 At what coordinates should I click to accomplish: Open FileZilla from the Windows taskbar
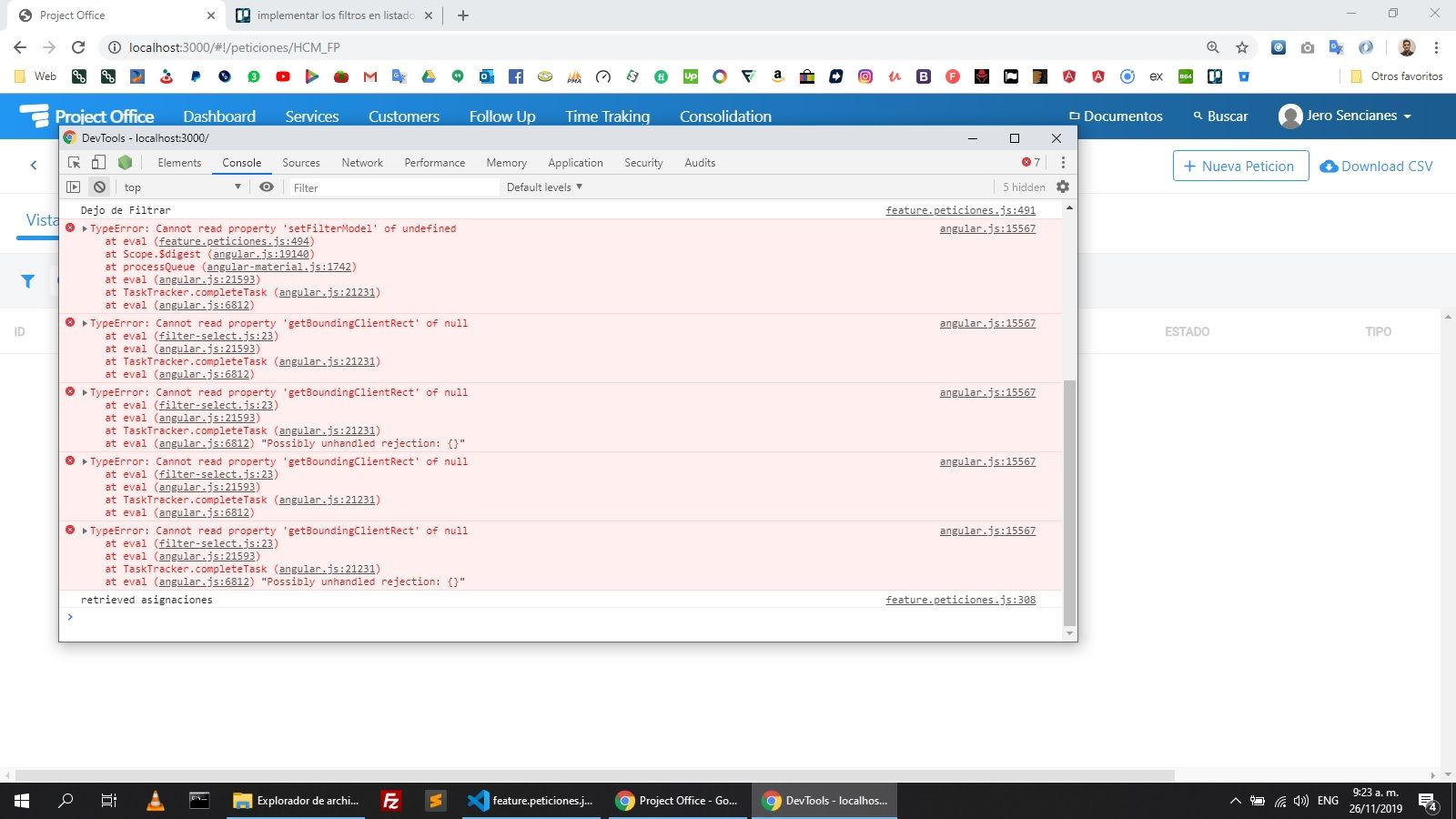click(x=391, y=801)
